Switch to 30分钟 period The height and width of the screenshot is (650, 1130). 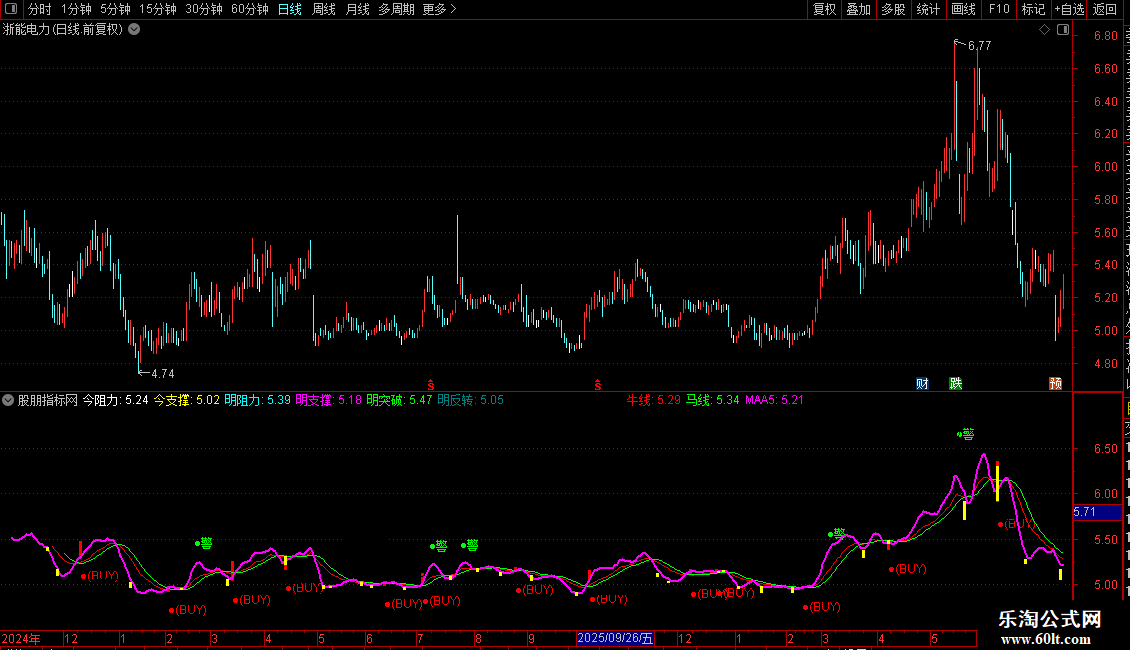[204, 9]
